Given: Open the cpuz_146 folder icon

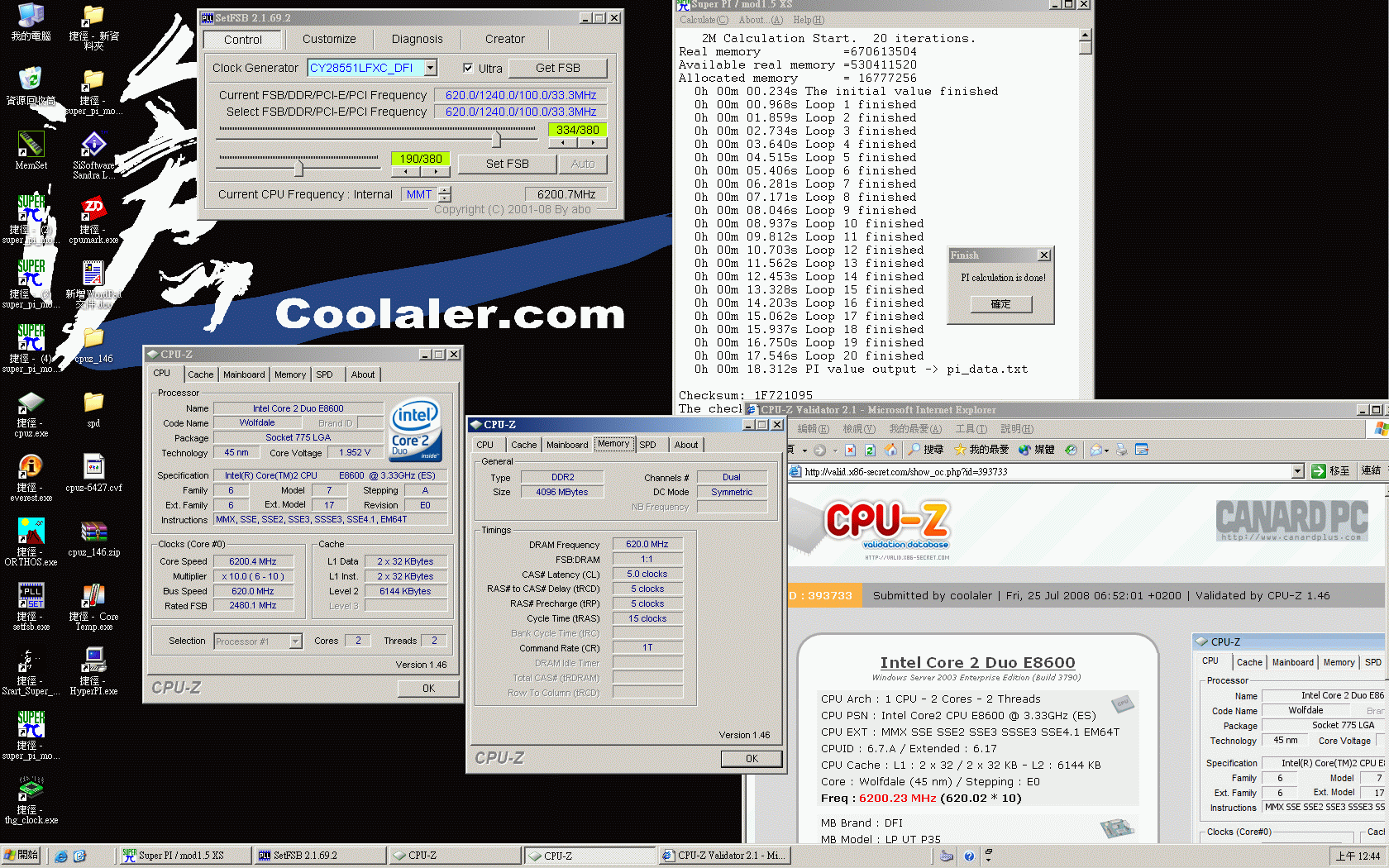Looking at the screenshot, I should [93, 337].
